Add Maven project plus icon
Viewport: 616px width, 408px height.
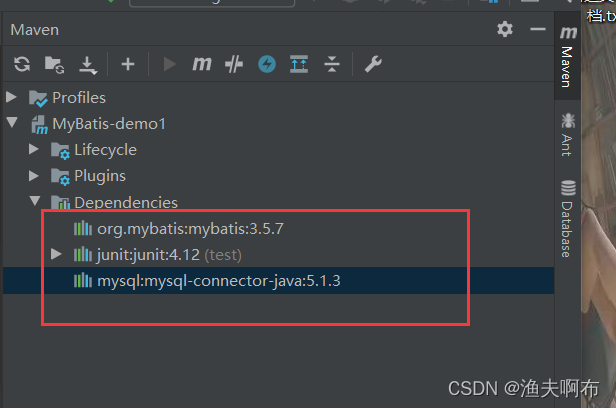click(x=128, y=64)
